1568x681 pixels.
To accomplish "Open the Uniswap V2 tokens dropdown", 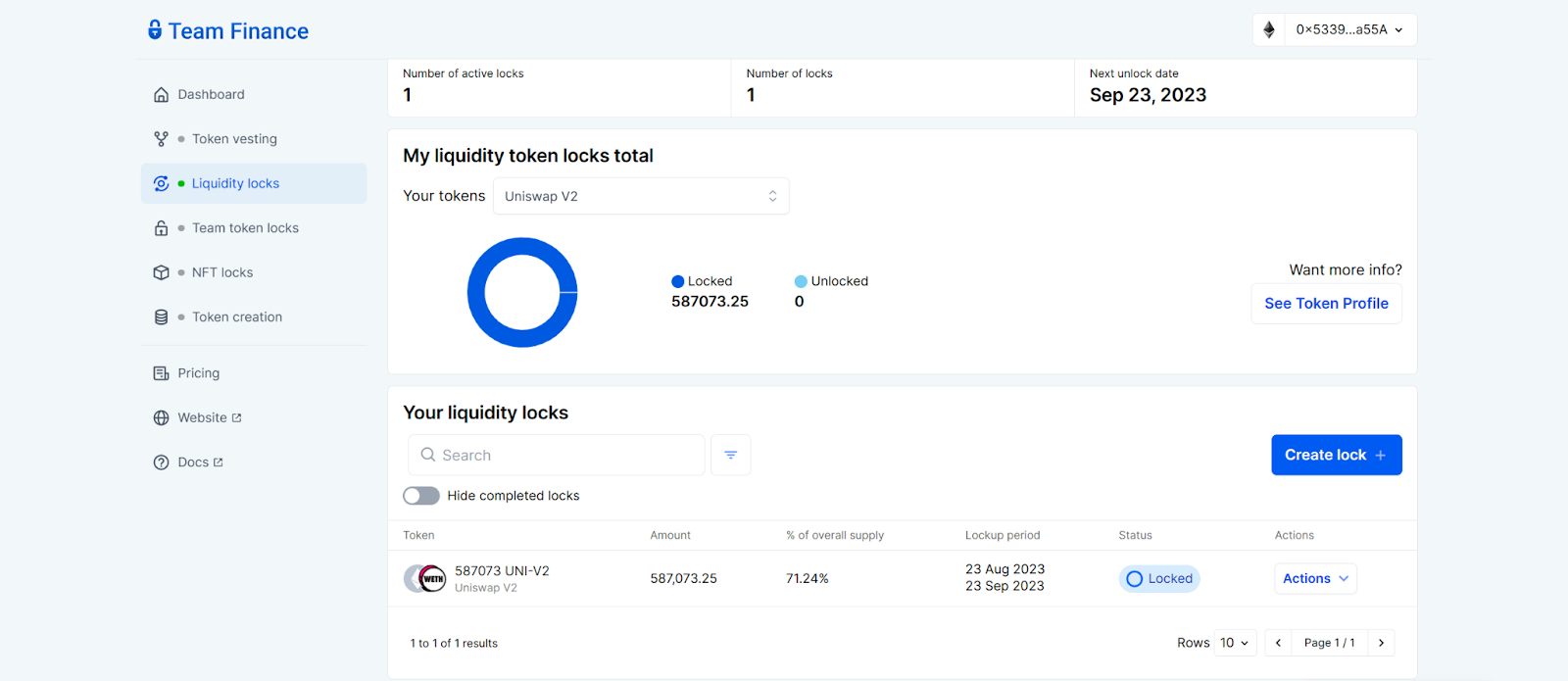I will [641, 196].
